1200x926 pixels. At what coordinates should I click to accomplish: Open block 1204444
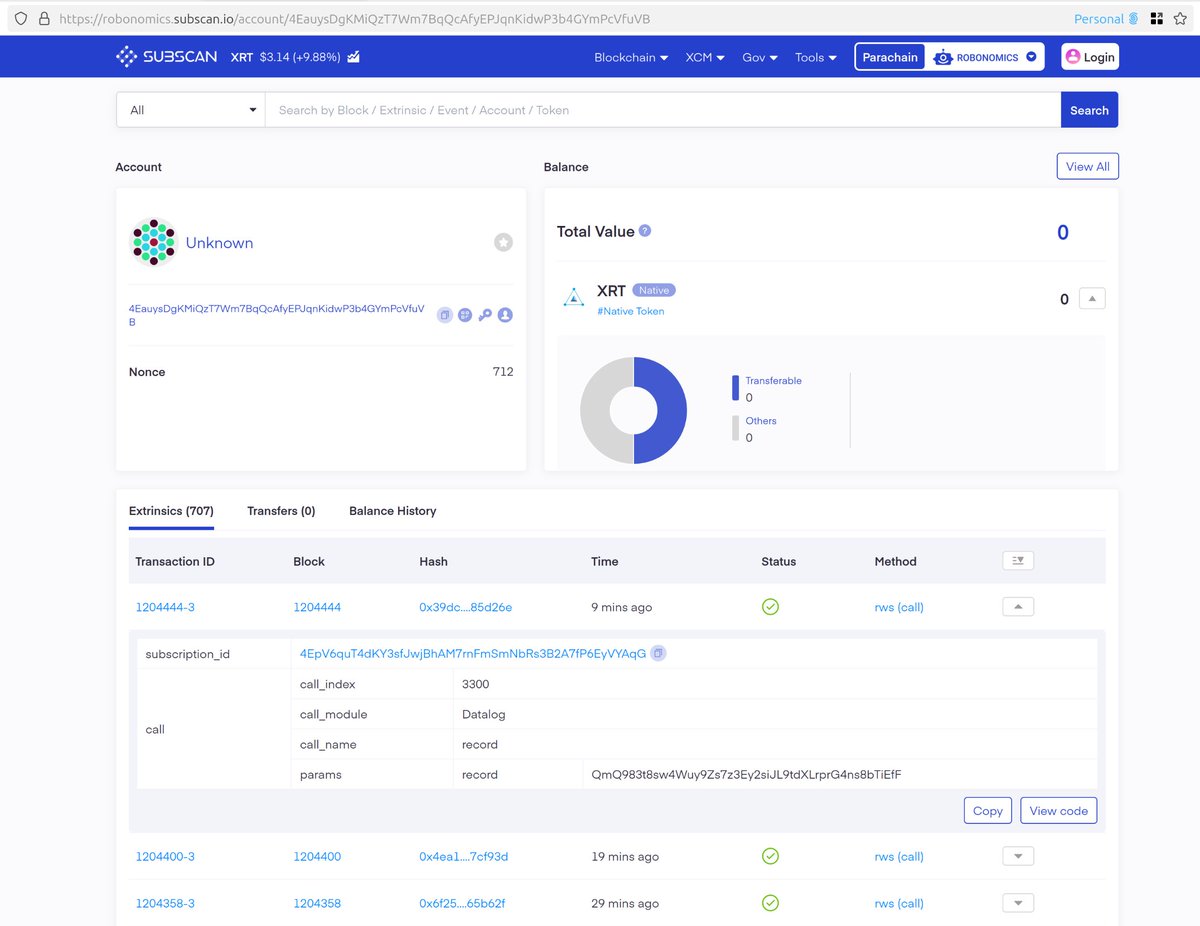point(317,607)
